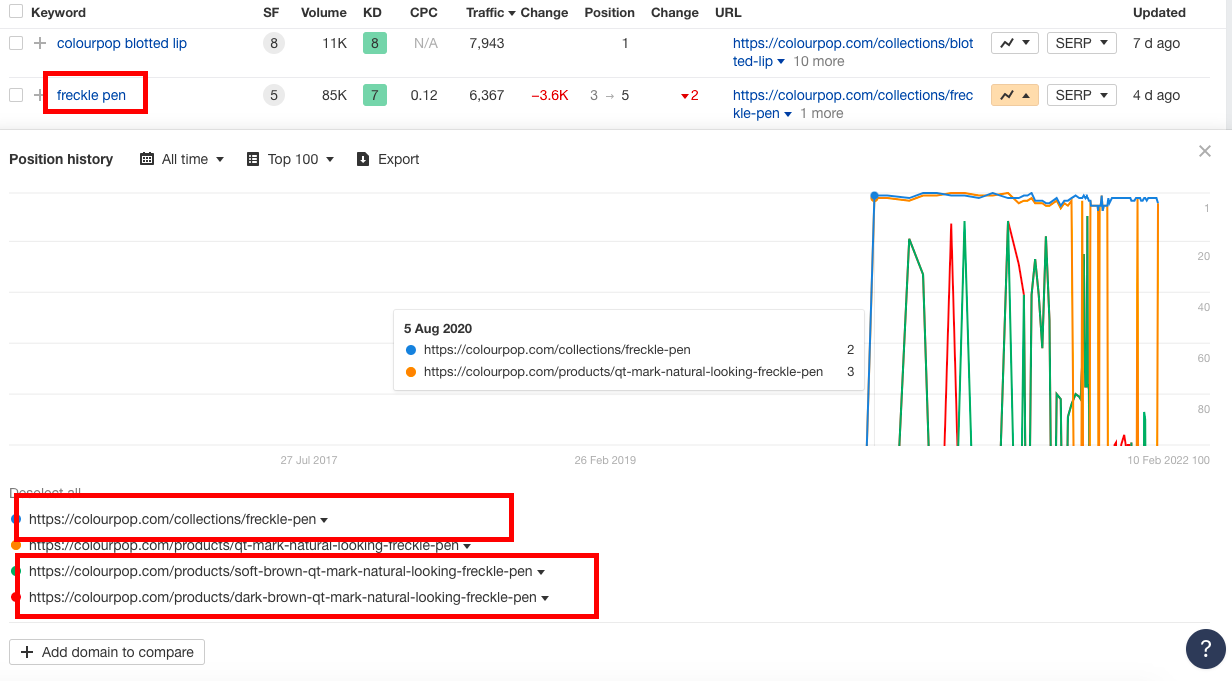Click the Export button
This screenshot has width=1232, height=681.
pyautogui.click(x=388, y=159)
